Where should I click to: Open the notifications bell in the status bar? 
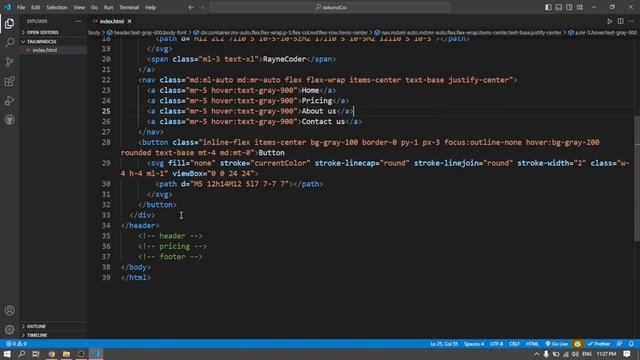pos(631,344)
